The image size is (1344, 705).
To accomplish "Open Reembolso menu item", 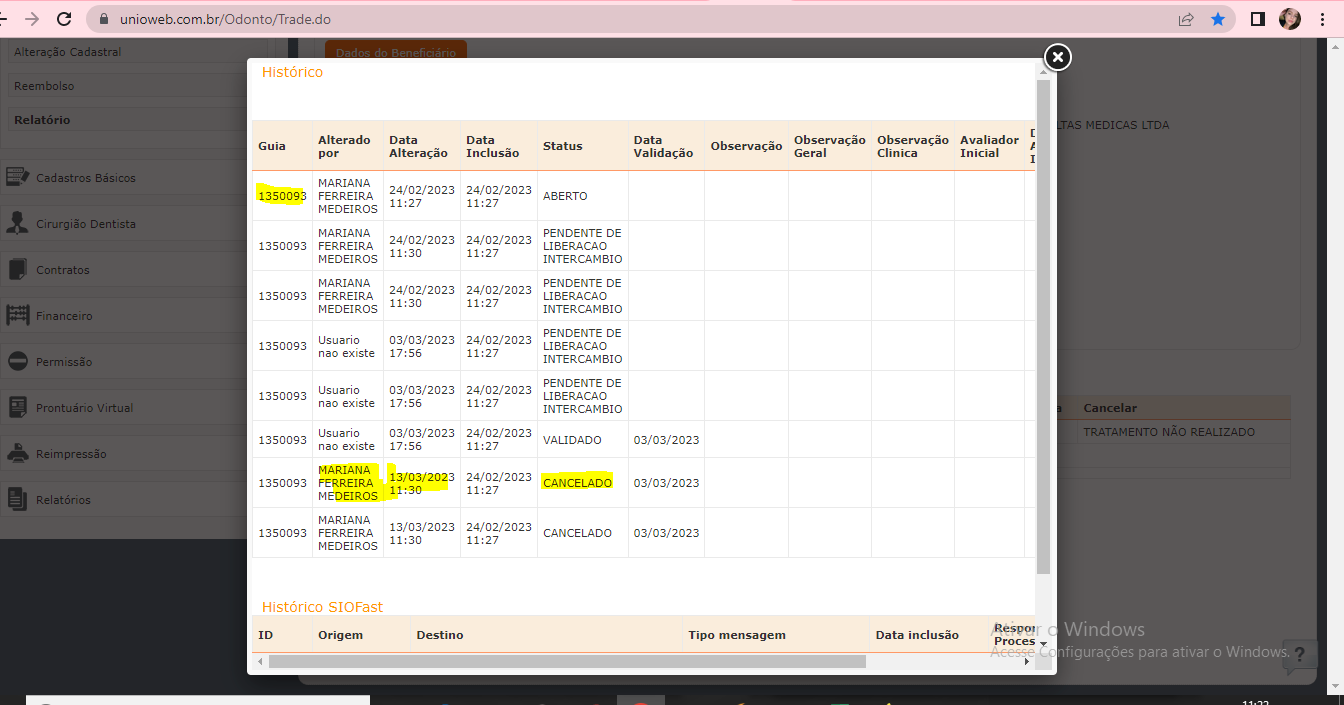I will click(44, 86).
